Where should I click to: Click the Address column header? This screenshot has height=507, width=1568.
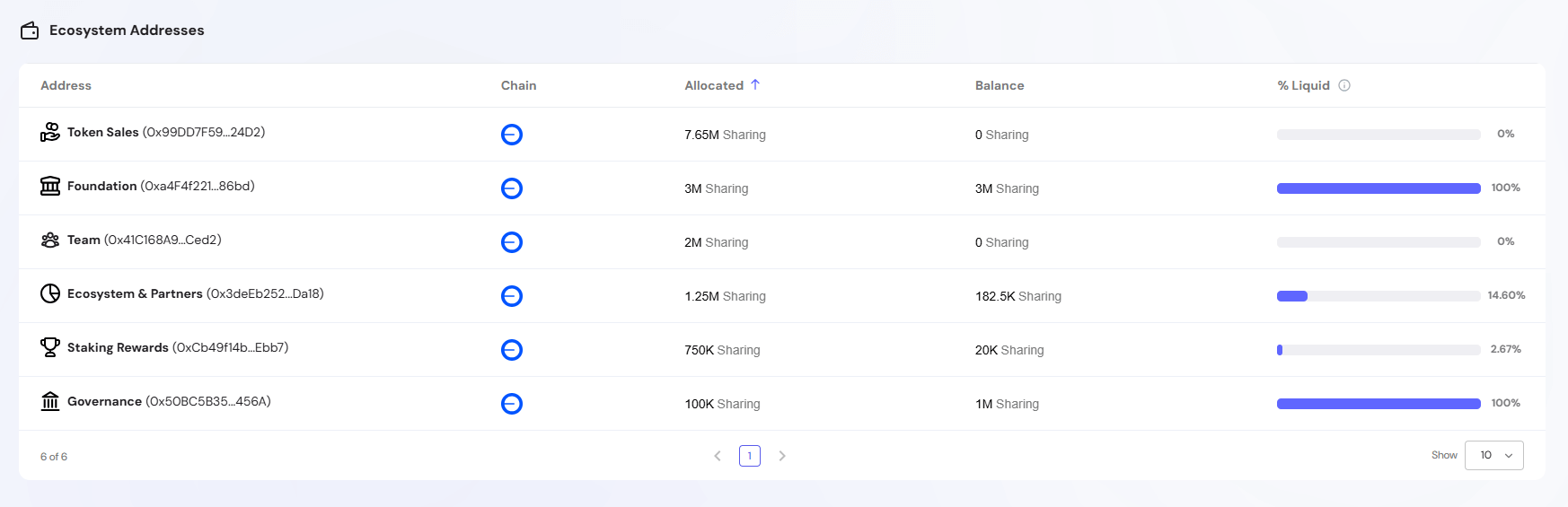click(x=66, y=85)
